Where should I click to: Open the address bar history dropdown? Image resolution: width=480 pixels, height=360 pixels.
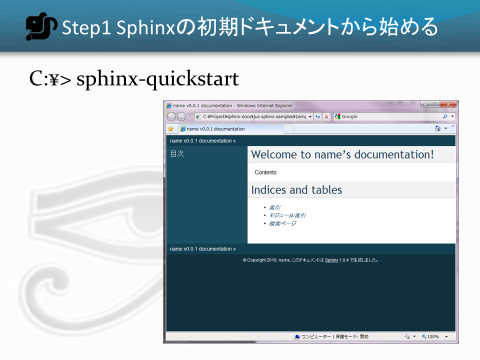pos(310,117)
